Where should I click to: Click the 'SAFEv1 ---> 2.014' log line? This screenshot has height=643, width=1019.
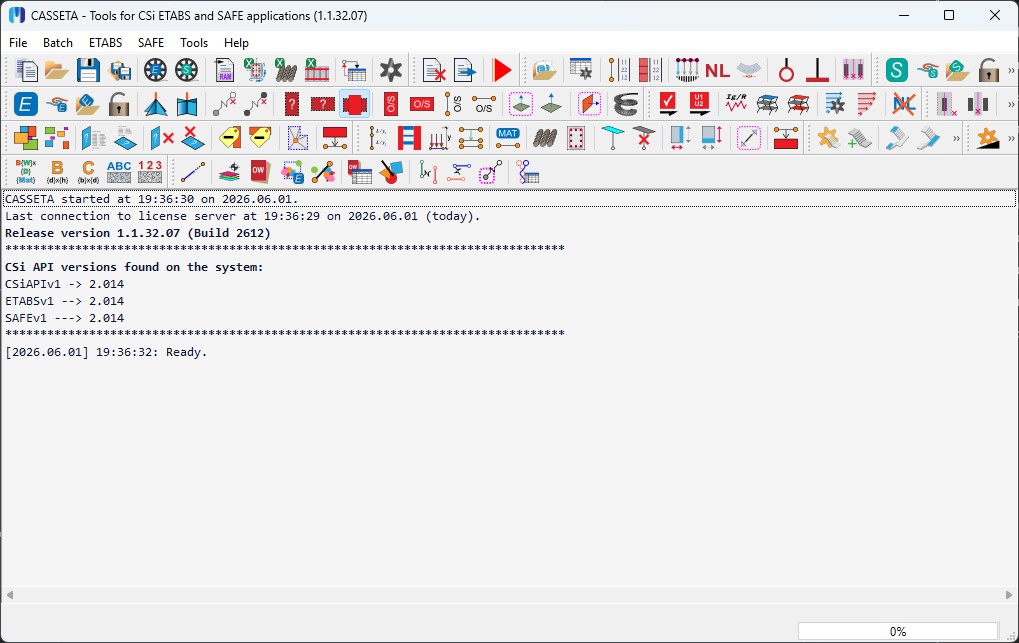coord(64,318)
